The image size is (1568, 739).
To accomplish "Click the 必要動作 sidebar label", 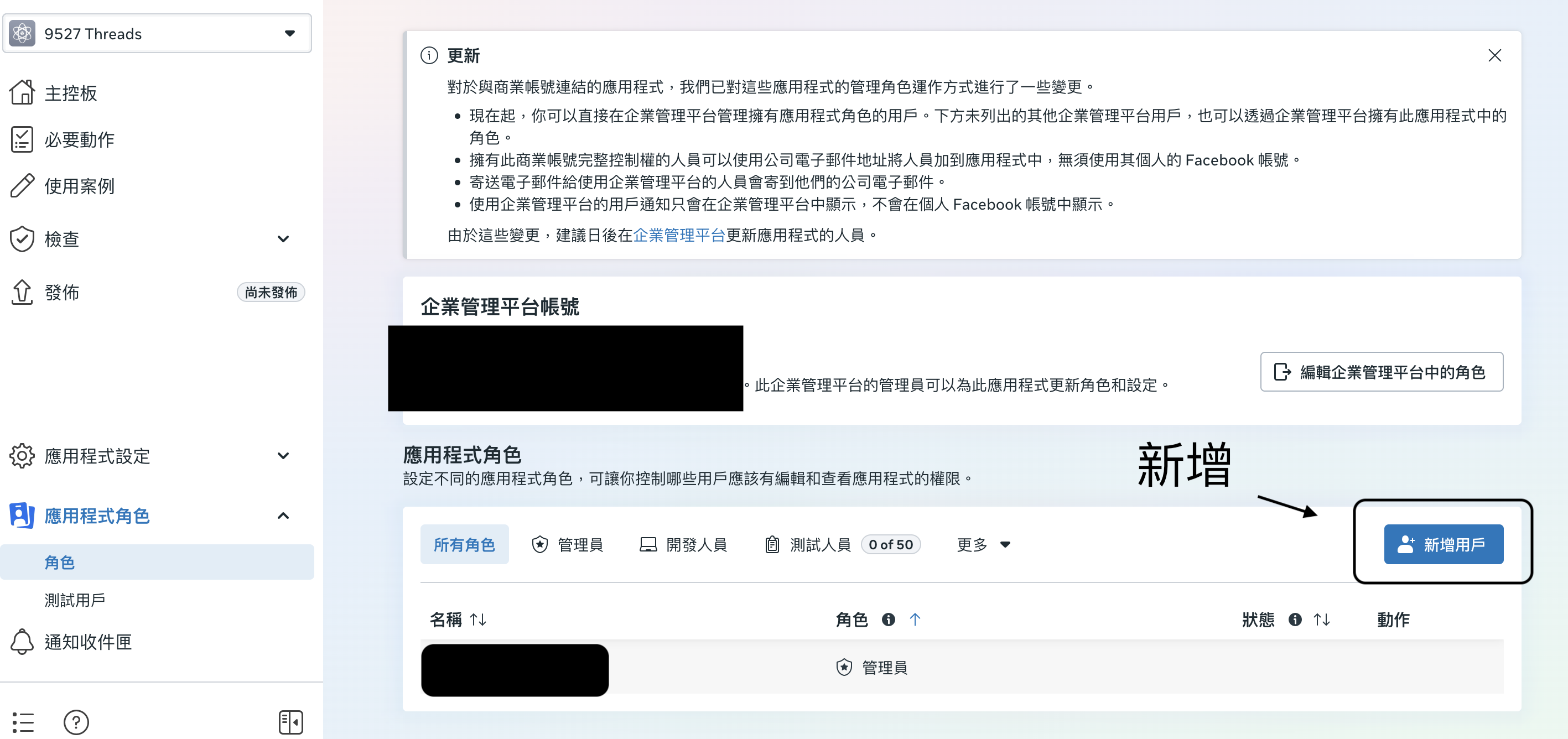I will pyautogui.click(x=79, y=139).
